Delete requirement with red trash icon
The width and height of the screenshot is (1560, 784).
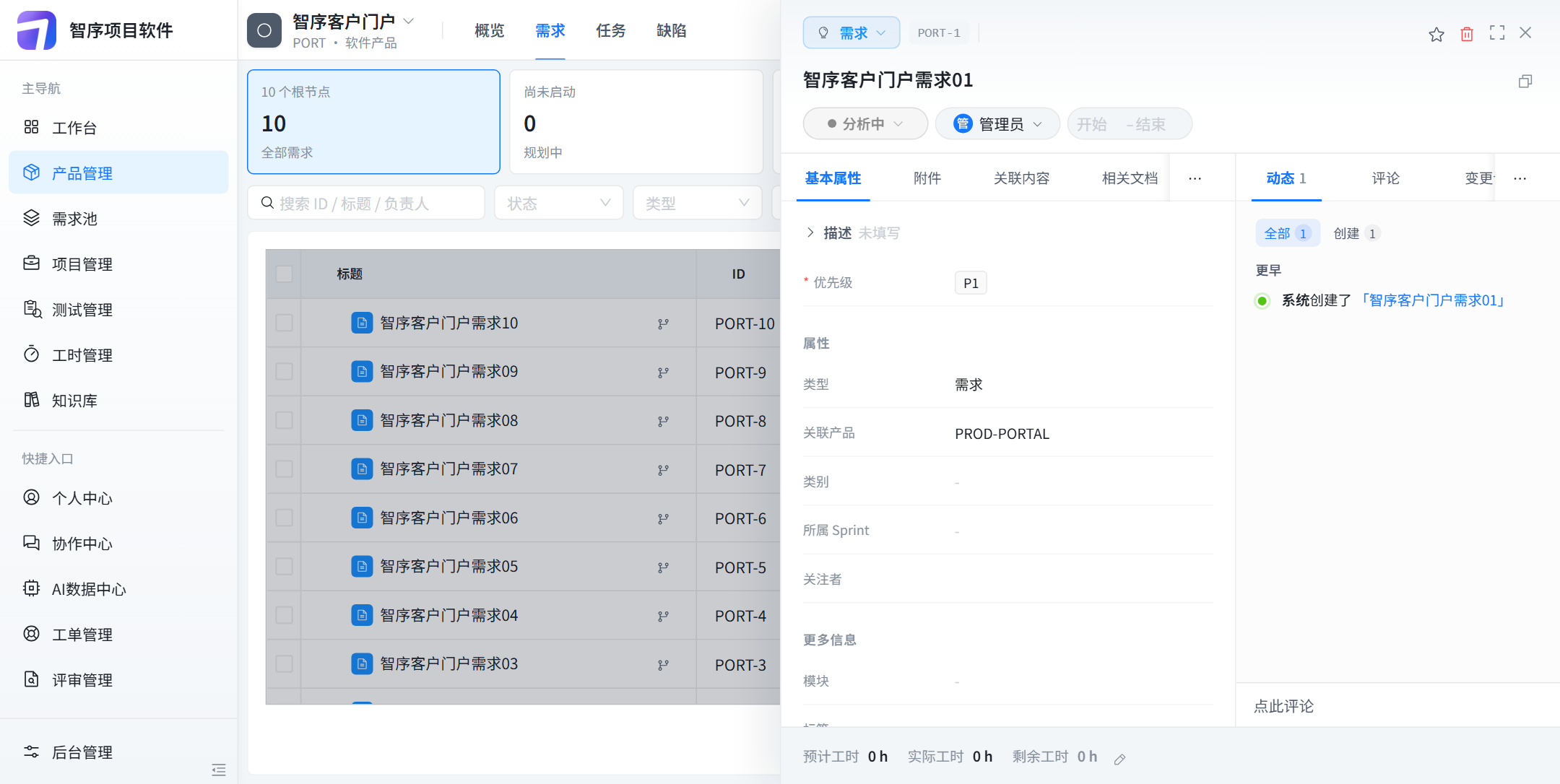point(1467,34)
